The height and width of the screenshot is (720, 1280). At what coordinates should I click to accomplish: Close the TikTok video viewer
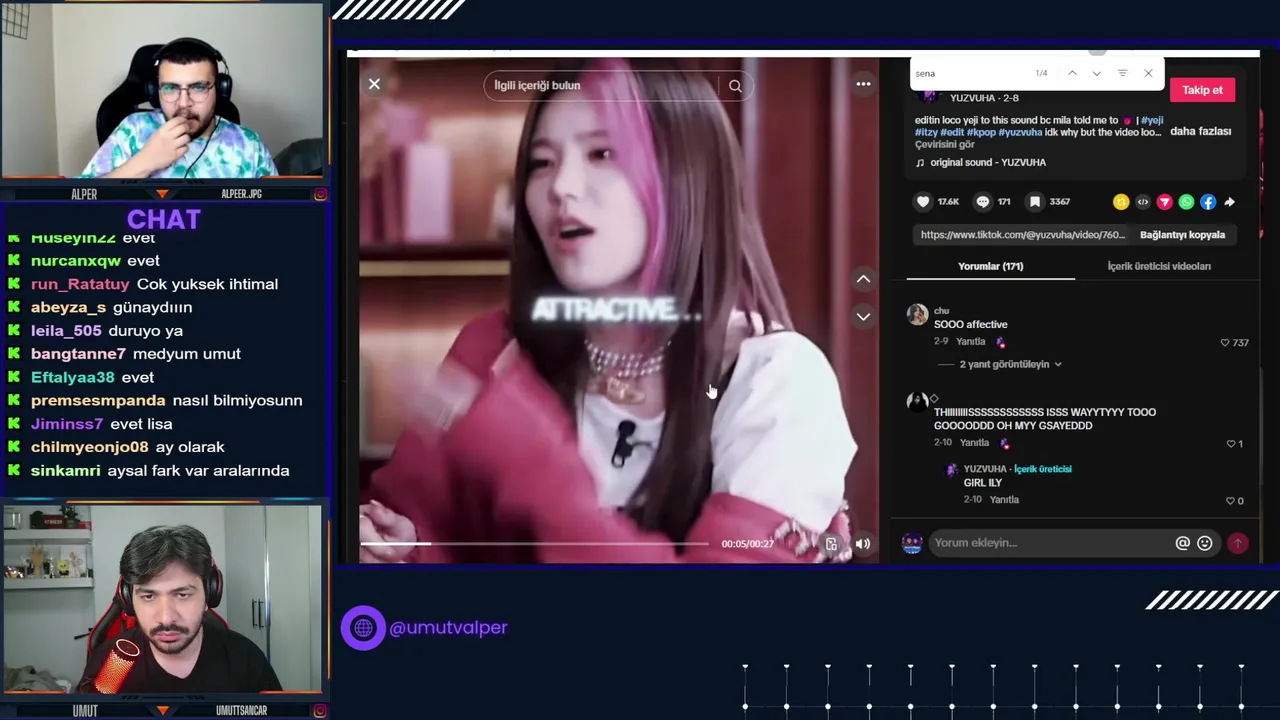tap(374, 84)
